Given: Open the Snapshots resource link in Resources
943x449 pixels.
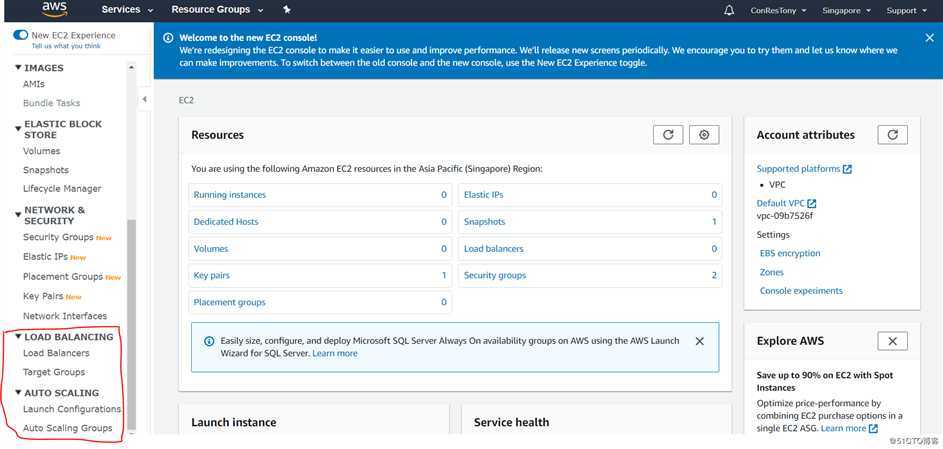Looking at the screenshot, I should point(484,222).
